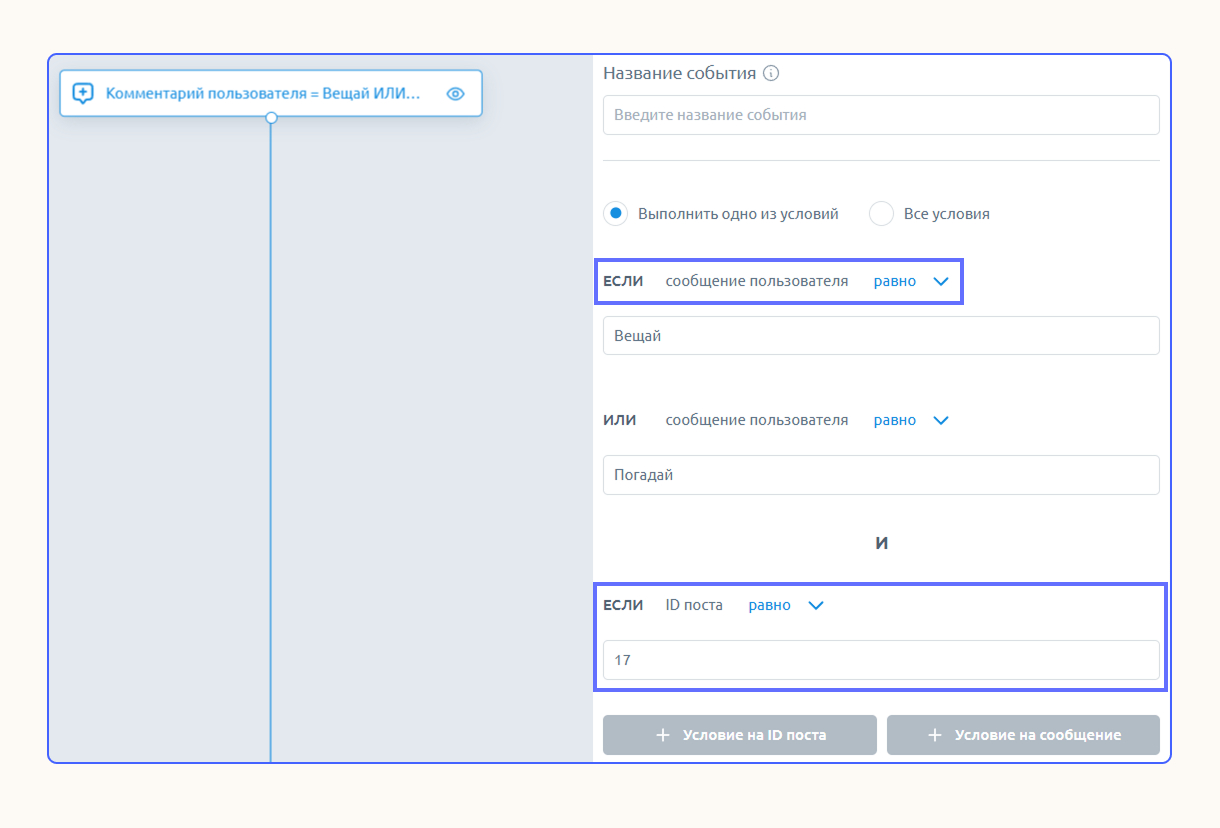Screen dimensions: 1220x828
Task: Toggle the eye icon on the comment block
Action: [456, 94]
